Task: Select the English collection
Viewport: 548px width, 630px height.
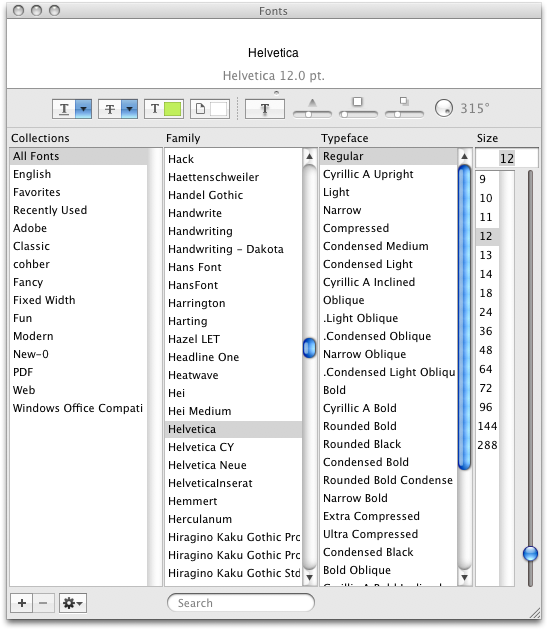Action: point(79,174)
